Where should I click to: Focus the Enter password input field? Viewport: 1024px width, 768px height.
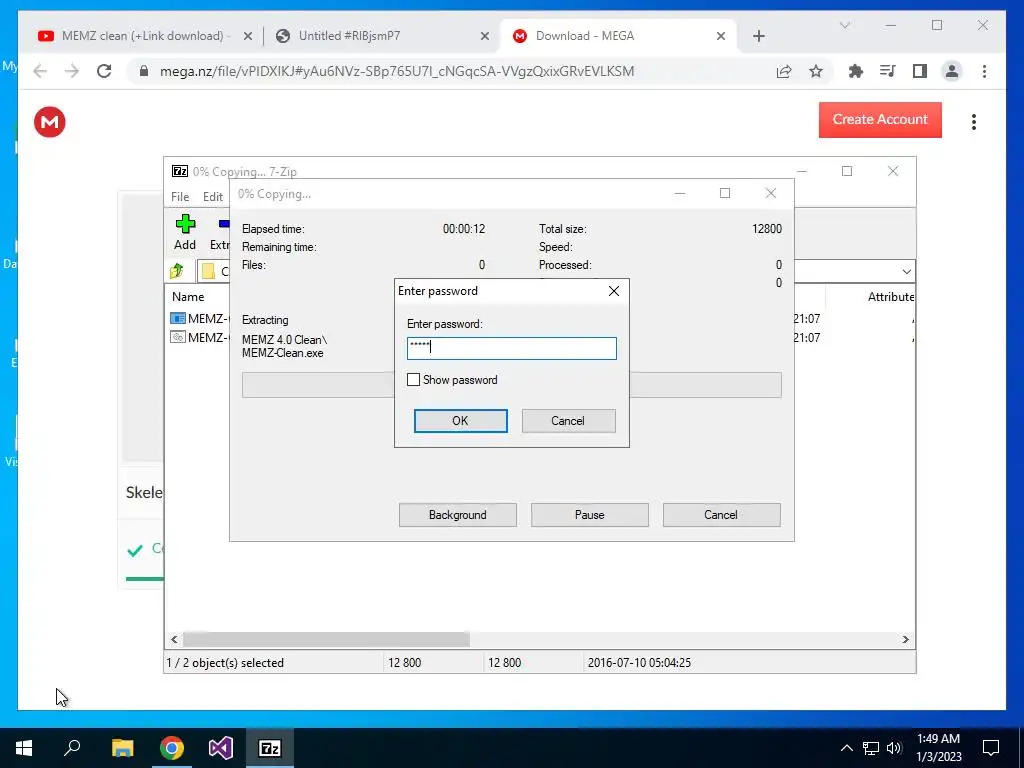tap(511, 348)
